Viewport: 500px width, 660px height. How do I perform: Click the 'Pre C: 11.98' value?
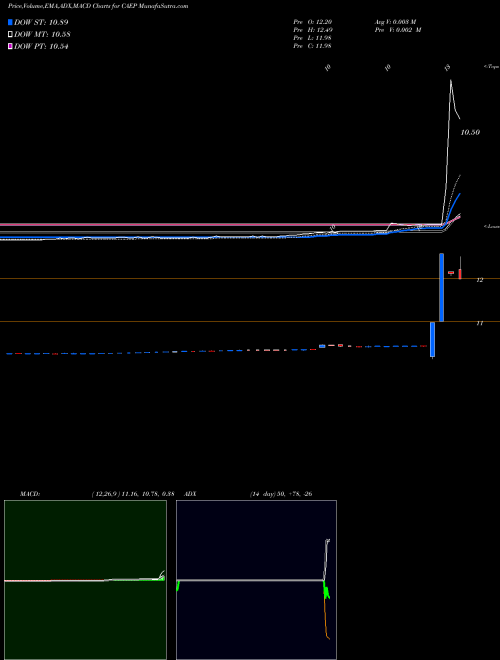[x=313, y=46]
